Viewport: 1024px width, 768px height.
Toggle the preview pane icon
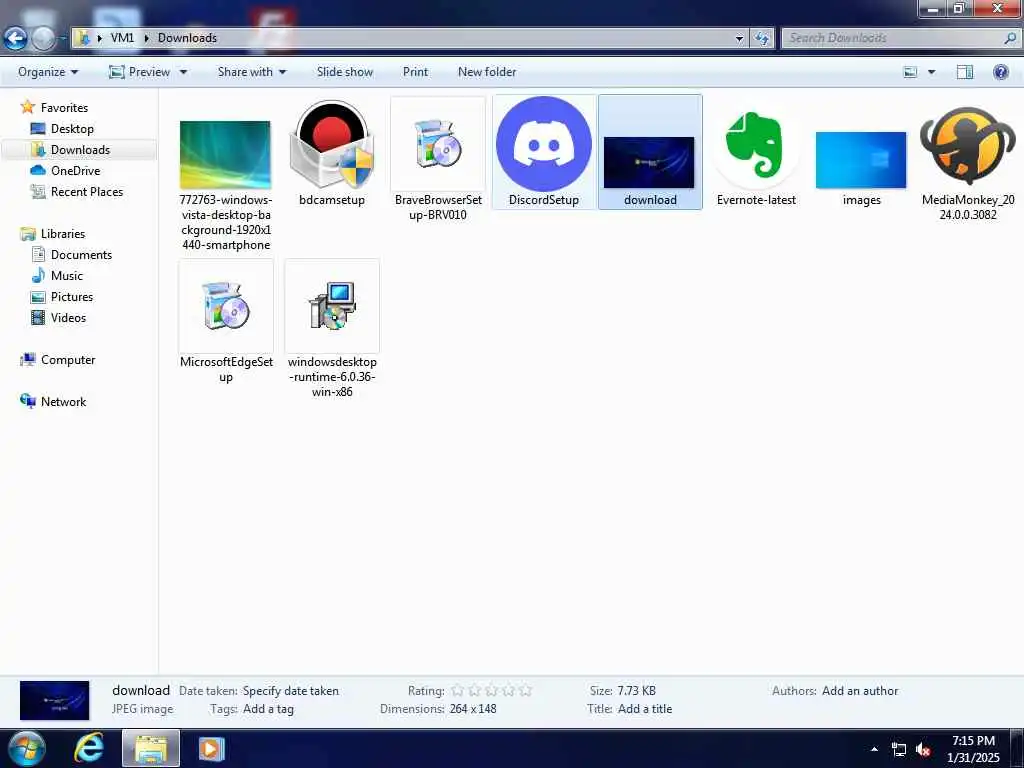[965, 72]
